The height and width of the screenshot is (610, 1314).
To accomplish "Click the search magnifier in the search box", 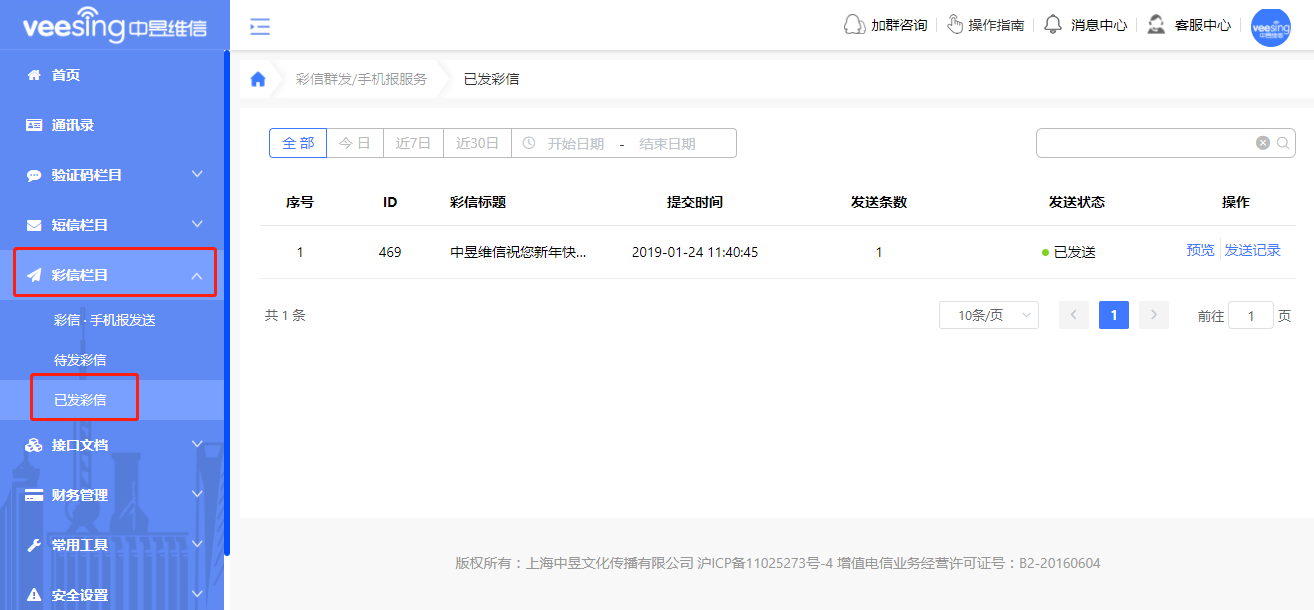I will click(1284, 142).
